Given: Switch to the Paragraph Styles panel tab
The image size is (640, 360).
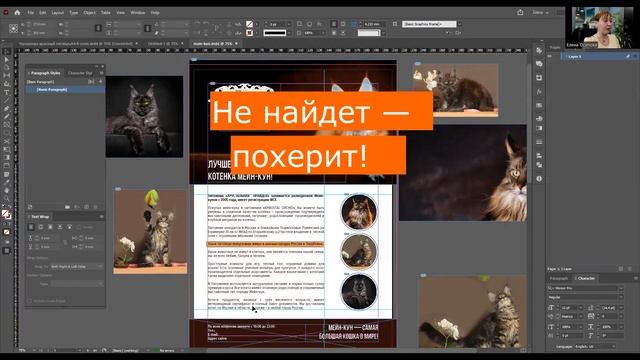Looking at the screenshot, I should (x=45, y=73).
